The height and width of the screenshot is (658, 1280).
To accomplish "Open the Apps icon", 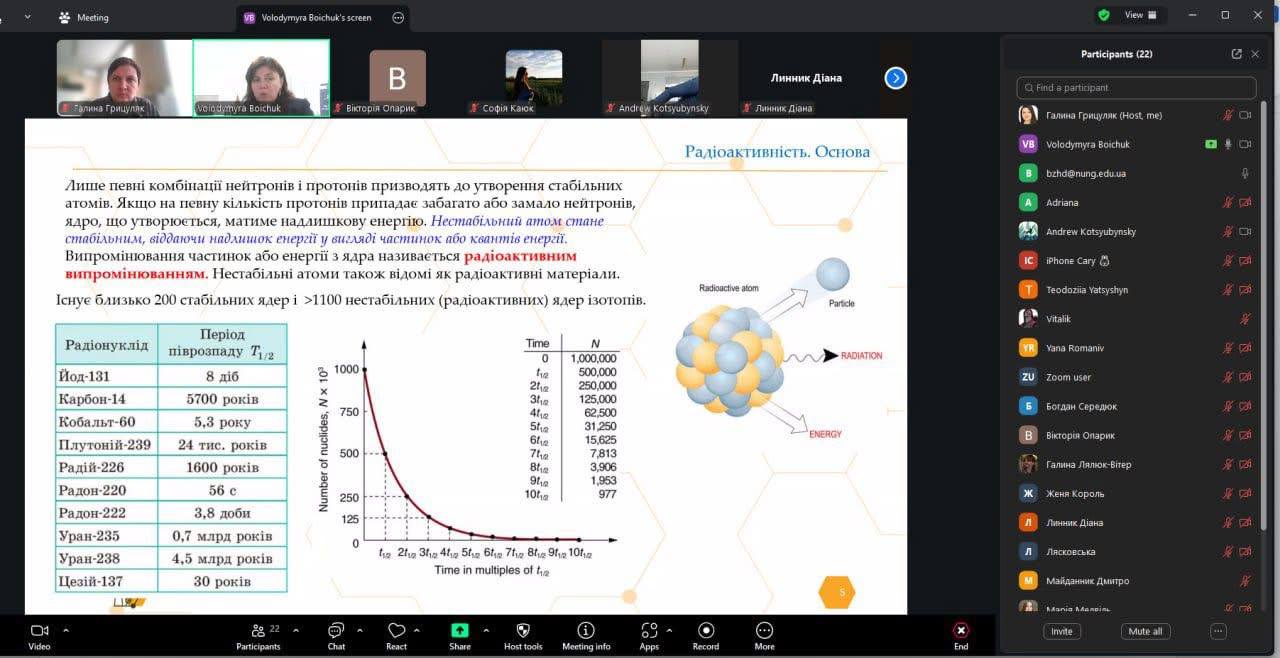I will [x=649, y=631].
